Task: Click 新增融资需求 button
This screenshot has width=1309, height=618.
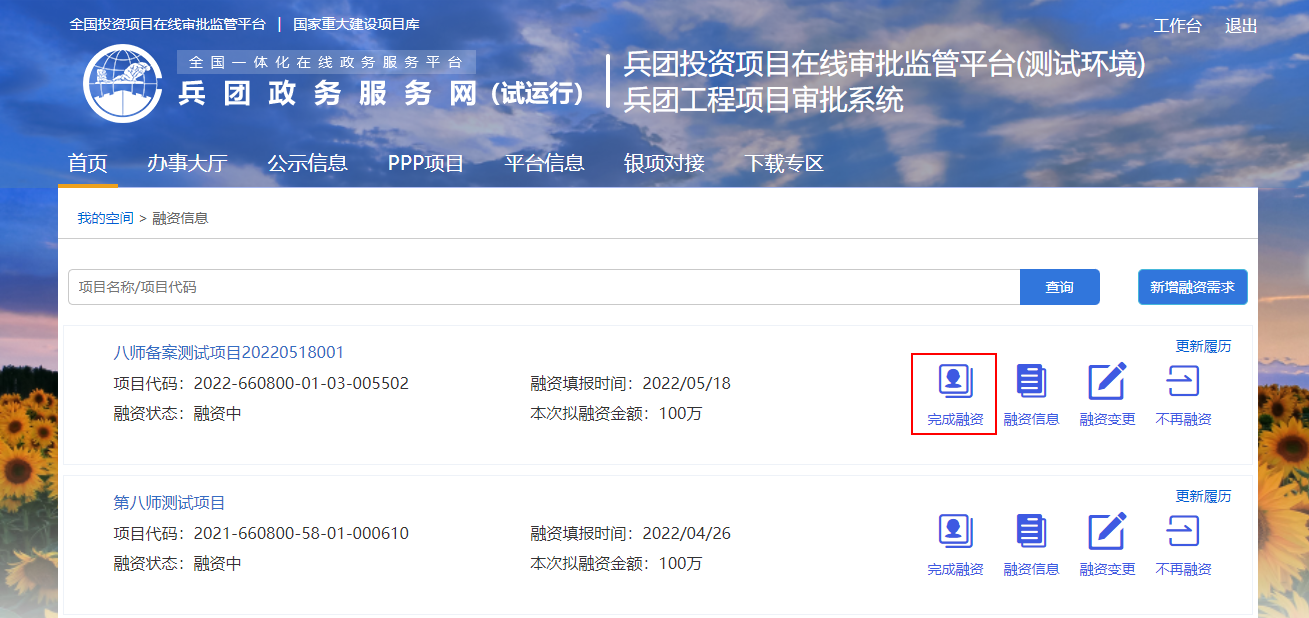Action: click(x=1192, y=287)
